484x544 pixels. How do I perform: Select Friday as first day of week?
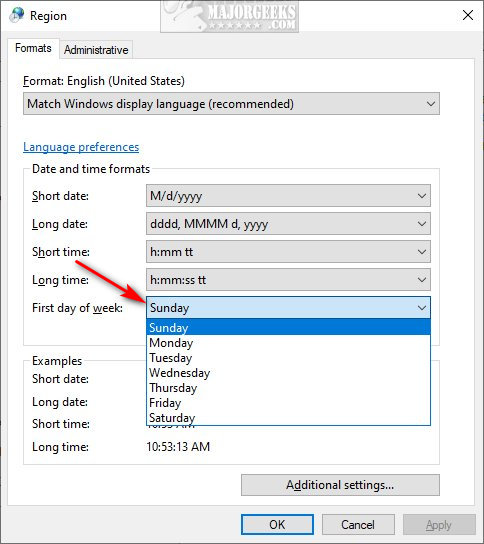coord(288,402)
